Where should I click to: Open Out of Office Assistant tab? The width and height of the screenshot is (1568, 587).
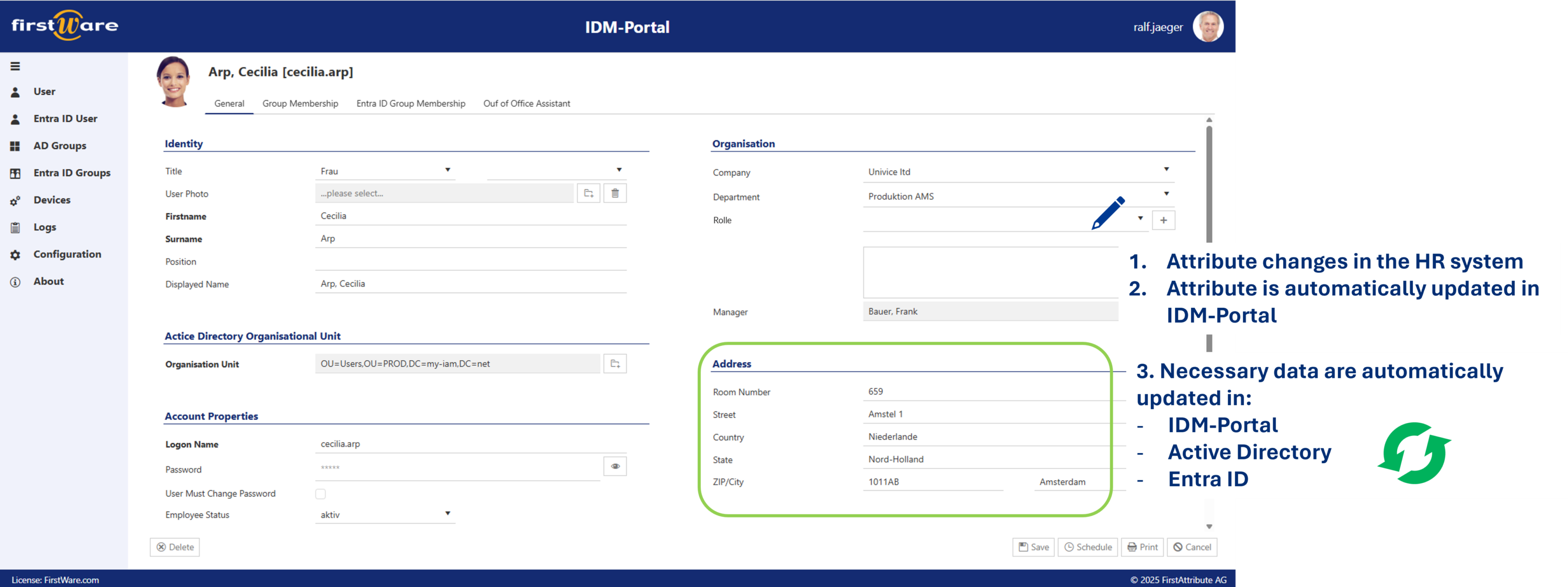(526, 103)
